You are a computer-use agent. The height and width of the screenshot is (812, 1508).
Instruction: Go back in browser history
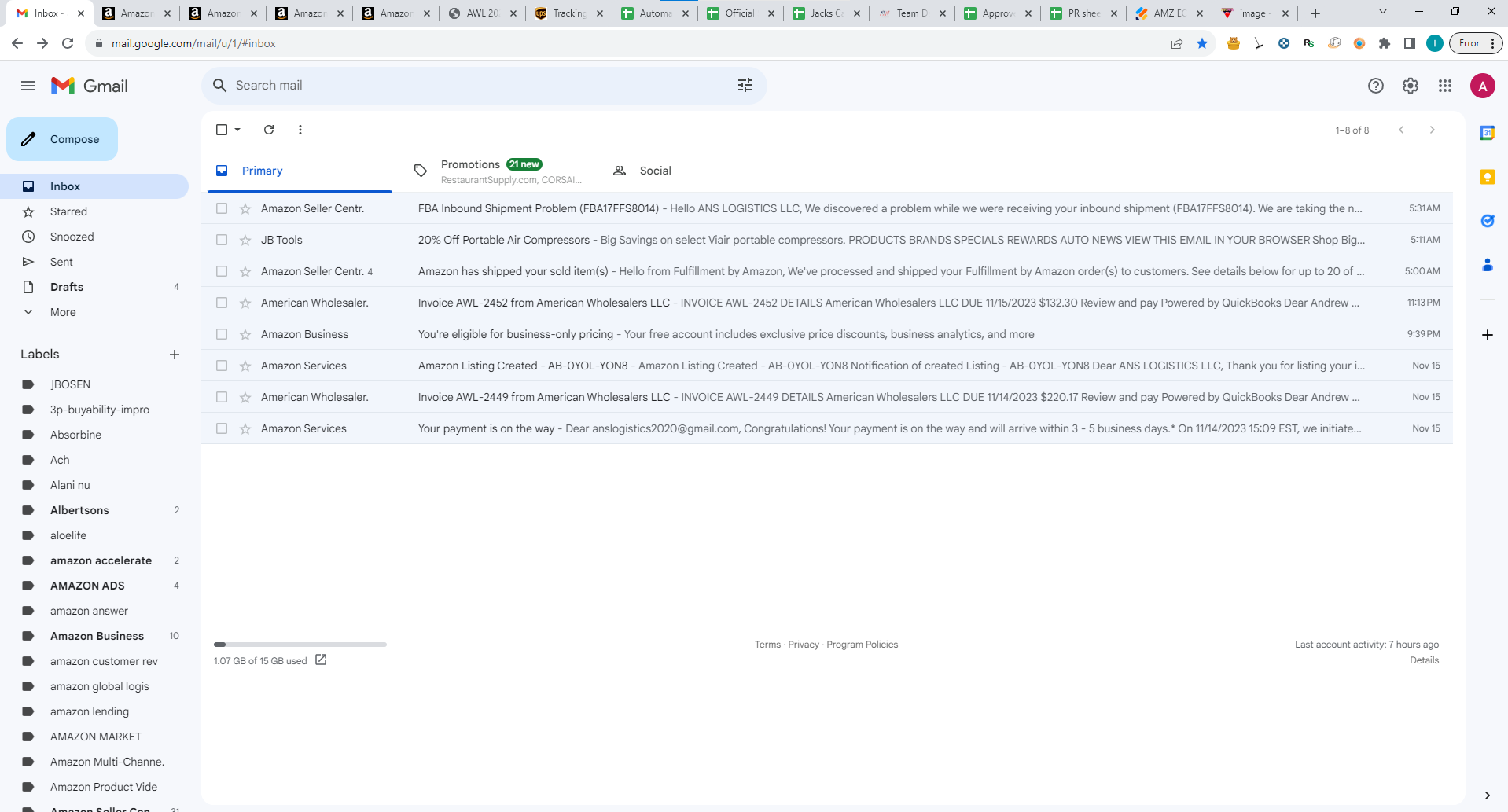click(17, 43)
